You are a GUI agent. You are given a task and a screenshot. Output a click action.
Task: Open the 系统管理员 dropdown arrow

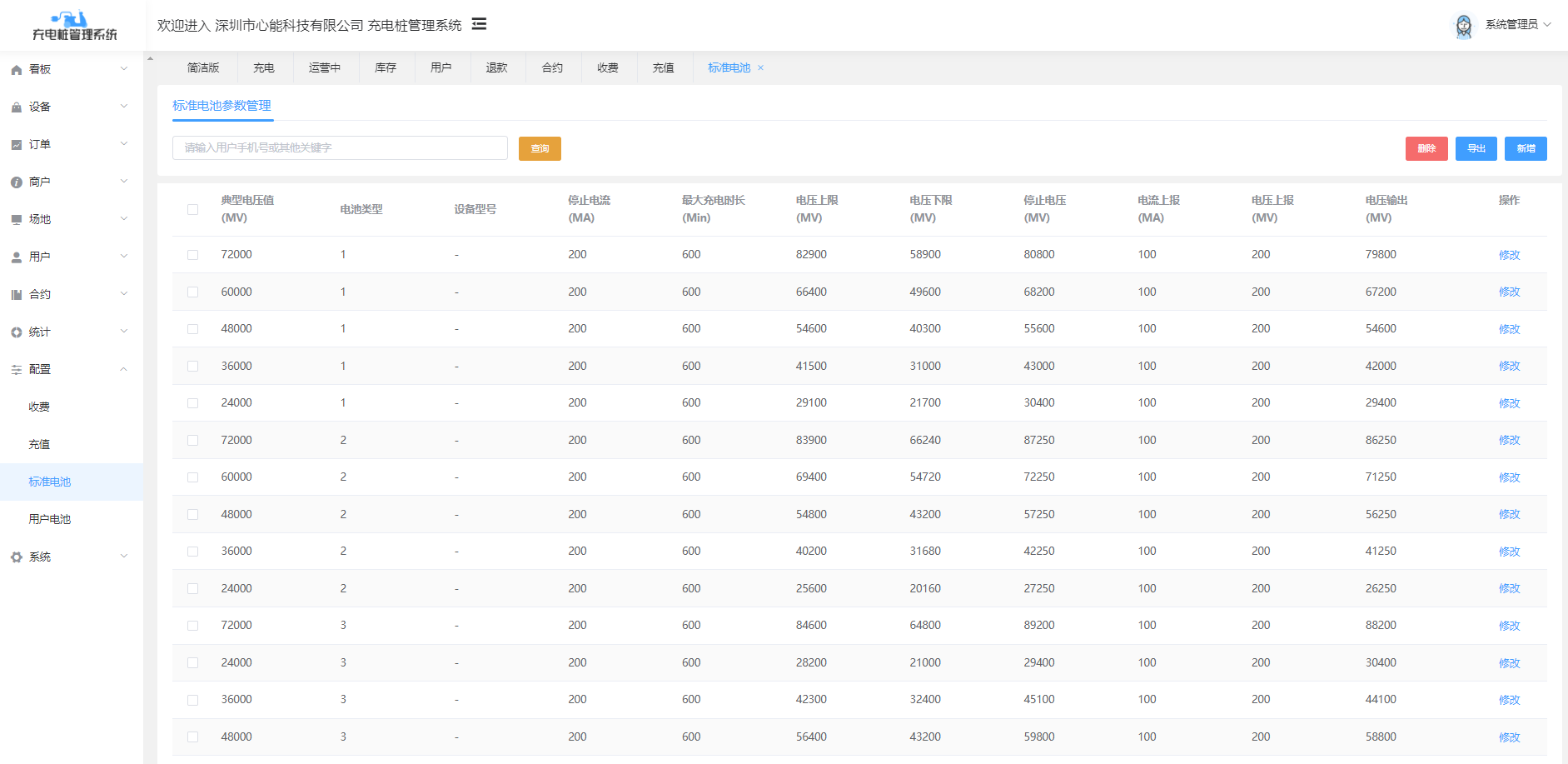click(1547, 25)
